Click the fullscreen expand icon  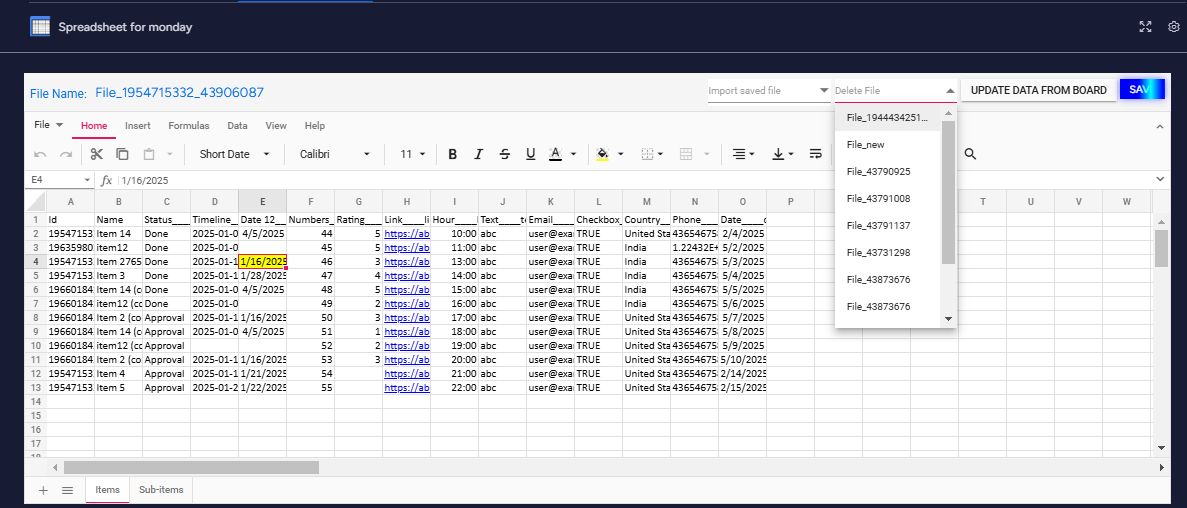[x=1145, y=26]
